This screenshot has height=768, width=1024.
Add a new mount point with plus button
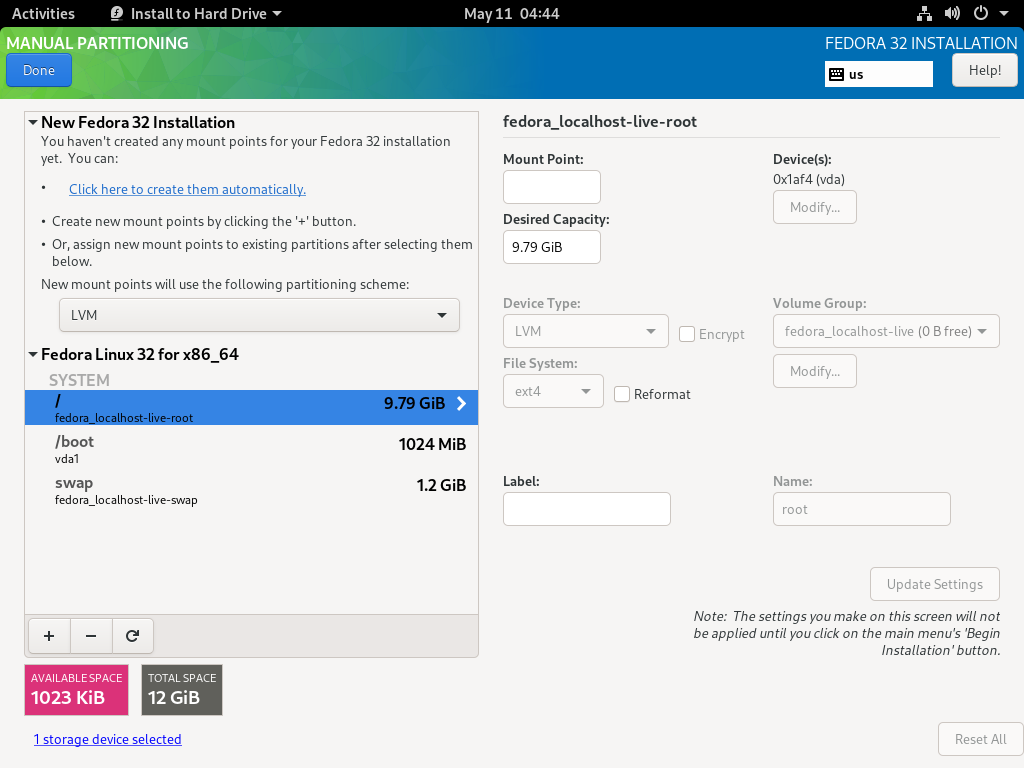(x=49, y=636)
